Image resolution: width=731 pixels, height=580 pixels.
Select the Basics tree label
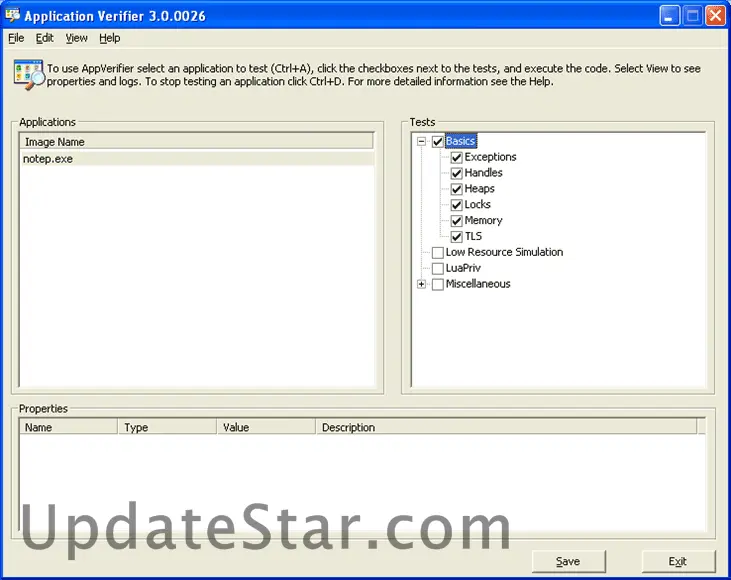(x=461, y=141)
